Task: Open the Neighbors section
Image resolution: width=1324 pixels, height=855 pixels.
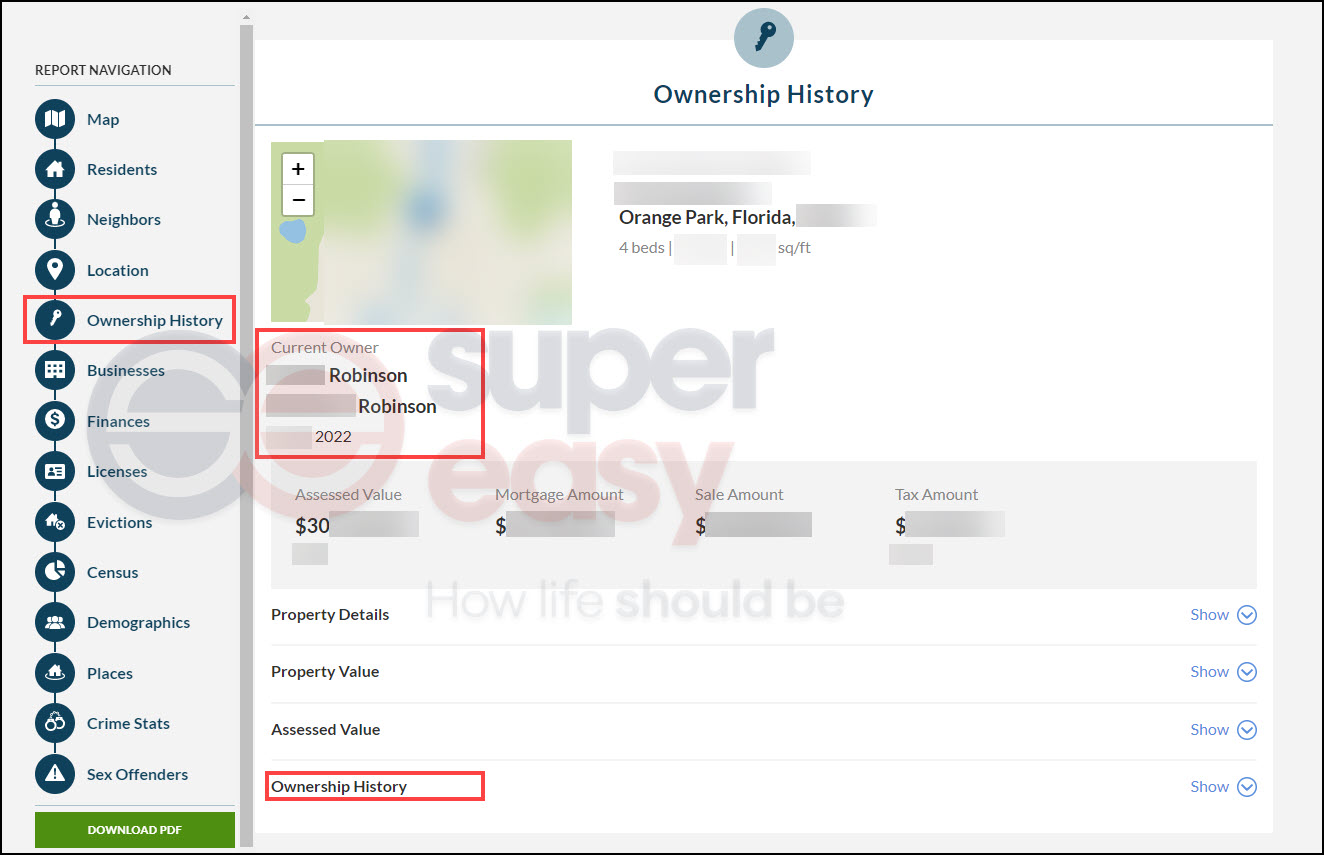Action: [x=124, y=219]
